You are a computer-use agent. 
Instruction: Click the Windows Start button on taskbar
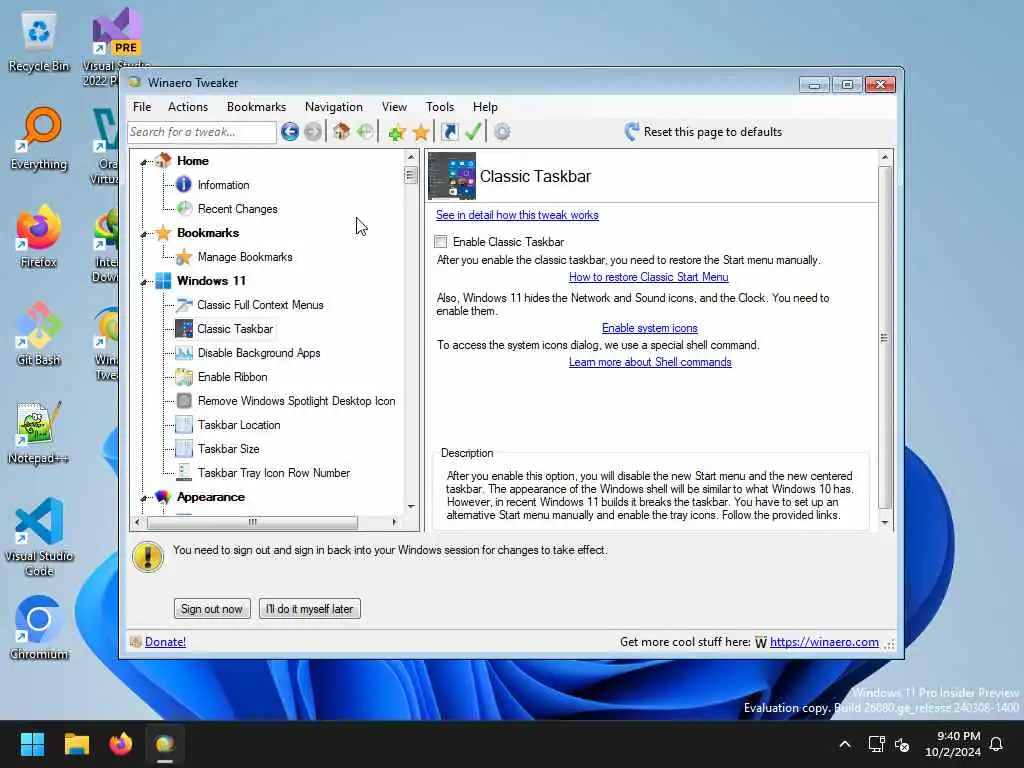(x=32, y=744)
